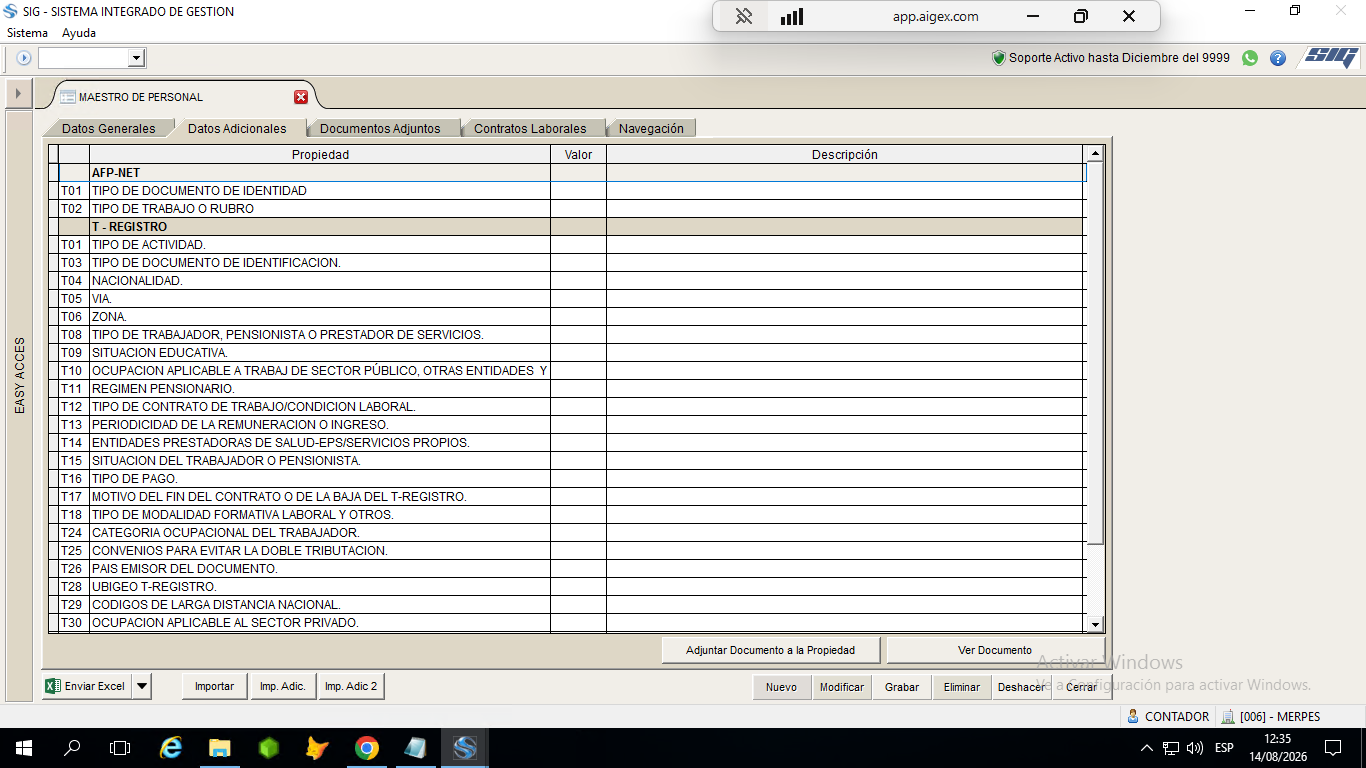The height and width of the screenshot is (768, 1366).
Task: Click the Enviar Excel button
Action: click(87, 686)
